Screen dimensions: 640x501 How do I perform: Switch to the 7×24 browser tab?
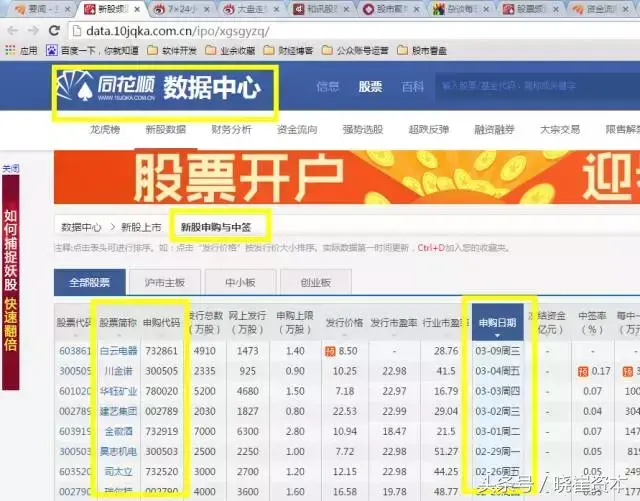click(x=180, y=9)
